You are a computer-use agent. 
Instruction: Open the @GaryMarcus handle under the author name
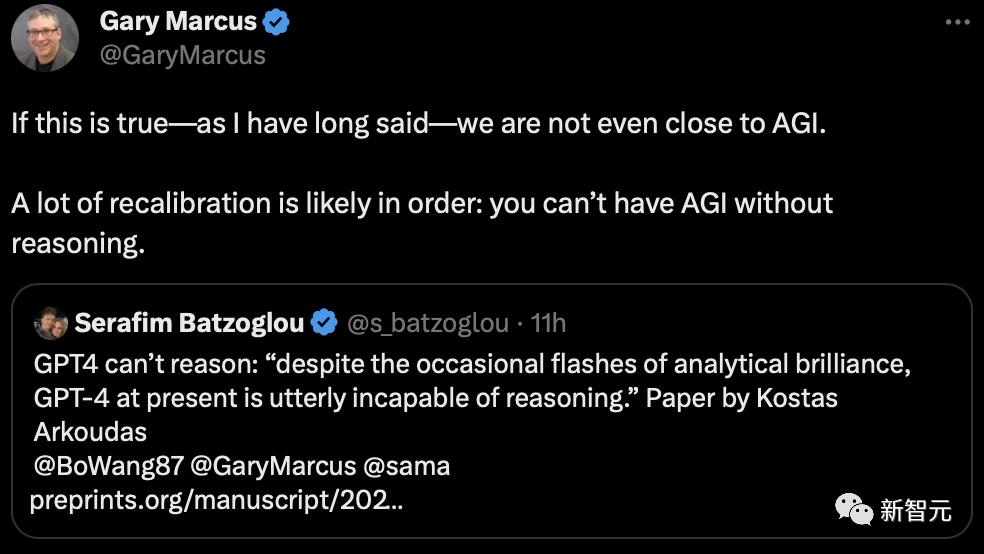coord(183,55)
